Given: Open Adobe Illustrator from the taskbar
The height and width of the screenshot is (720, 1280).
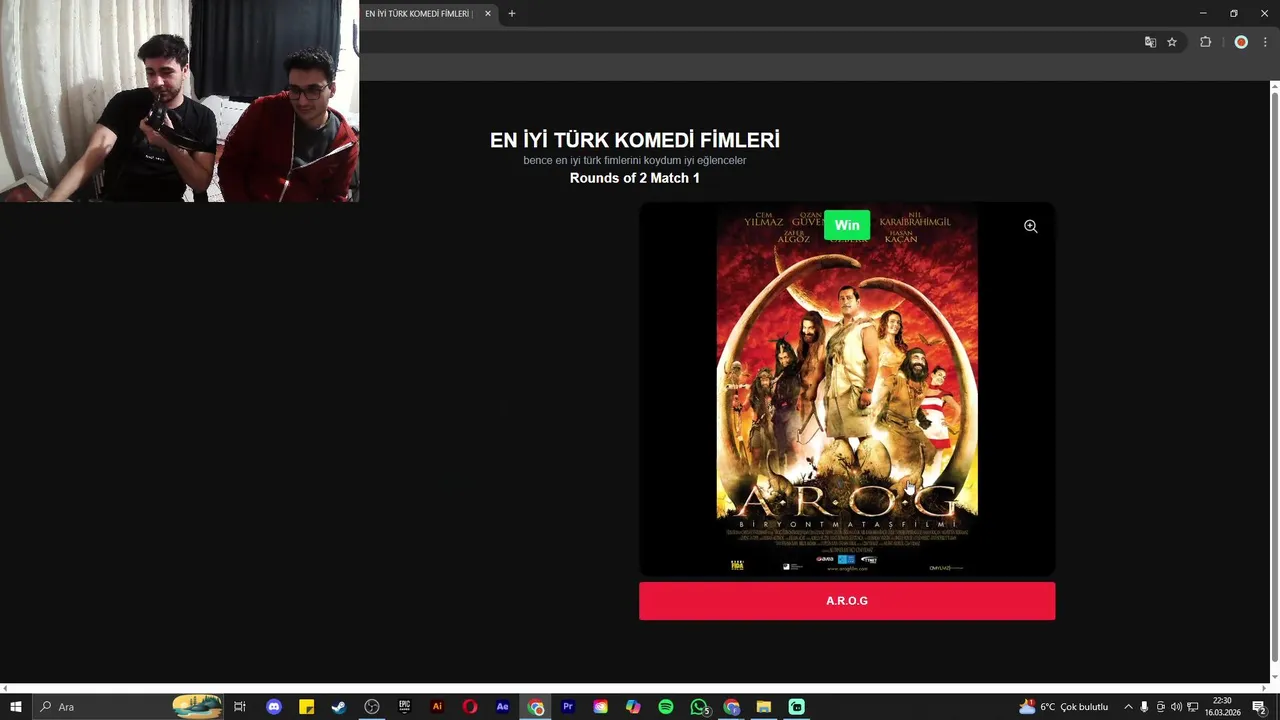Looking at the screenshot, I should tap(437, 707).
